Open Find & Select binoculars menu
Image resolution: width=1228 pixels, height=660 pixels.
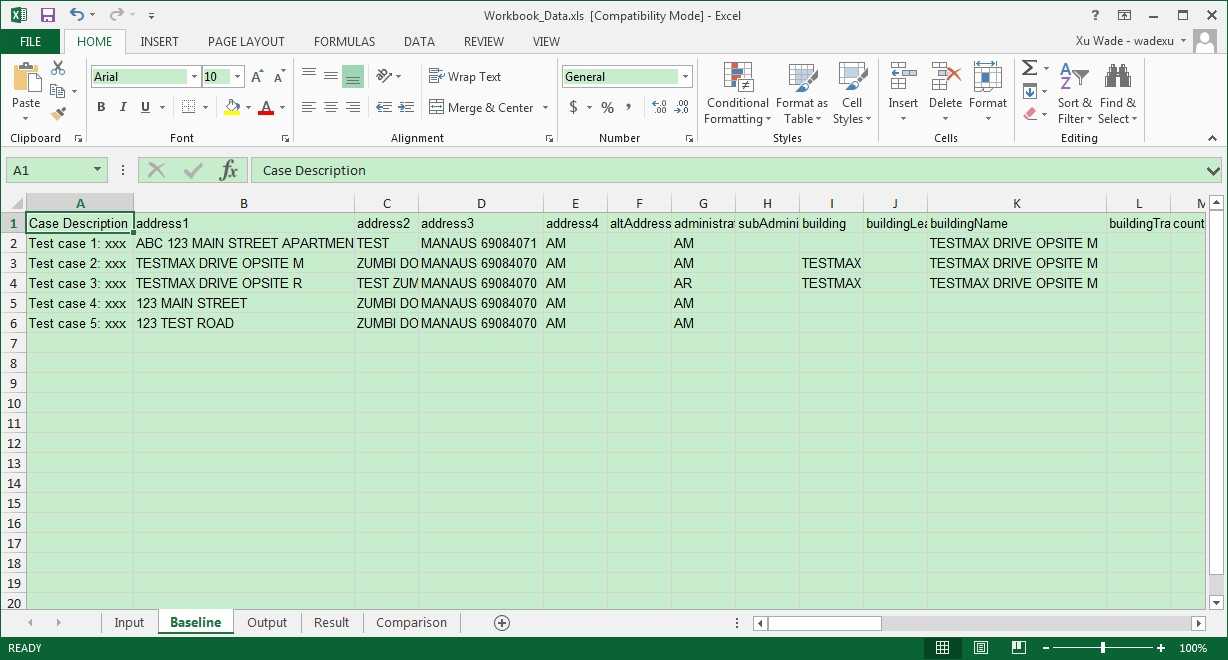[1117, 93]
